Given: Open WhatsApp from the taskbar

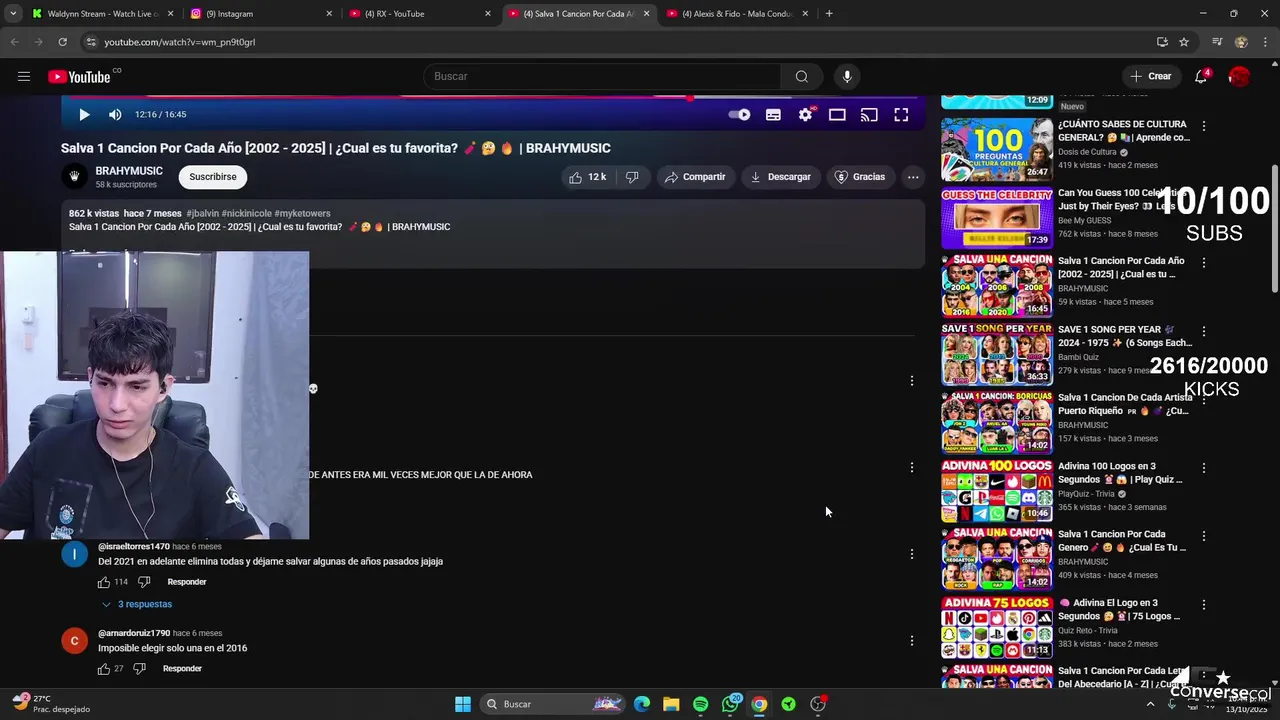Looking at the screenshot, I should point(731,704).
